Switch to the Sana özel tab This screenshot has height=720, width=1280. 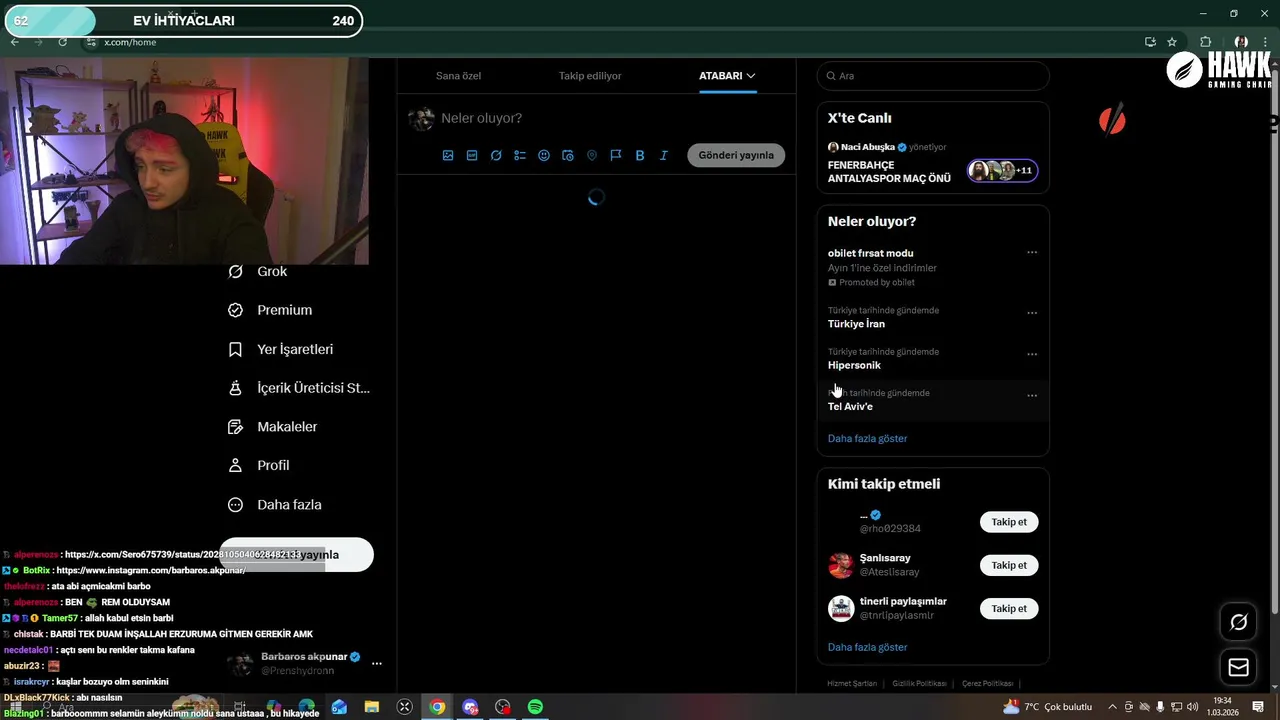[458, 76]
